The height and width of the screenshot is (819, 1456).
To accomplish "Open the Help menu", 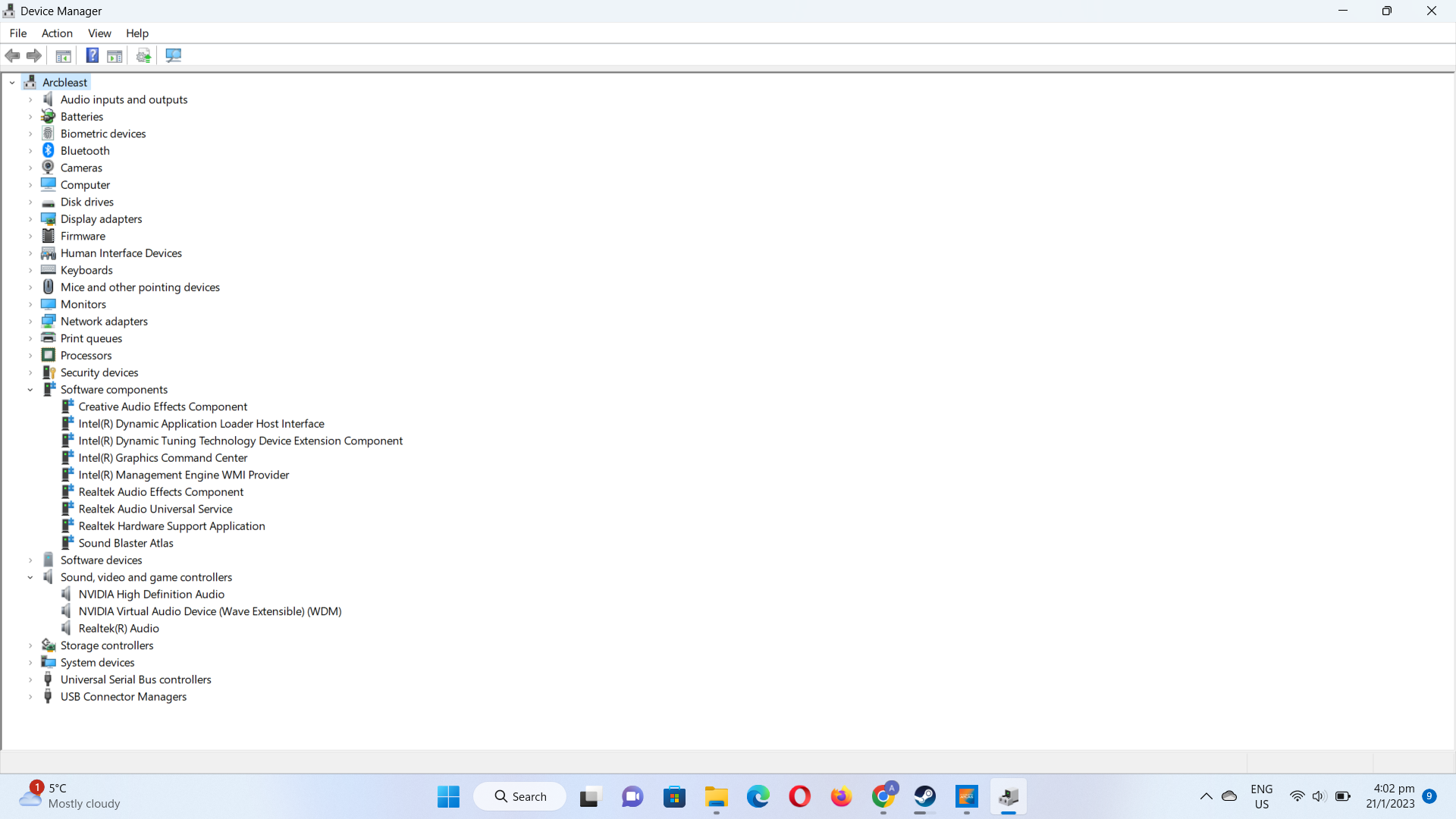I will click(x=137, y=33).
